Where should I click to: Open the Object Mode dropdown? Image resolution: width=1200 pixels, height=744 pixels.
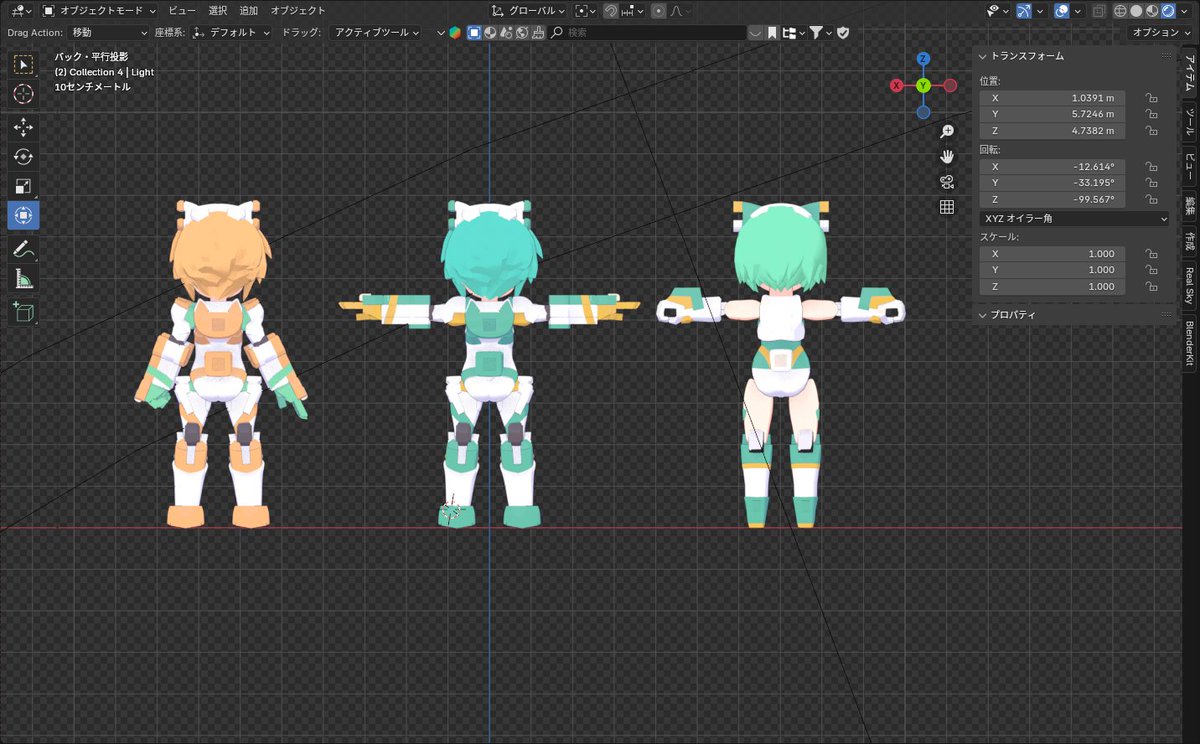(99, 11)
